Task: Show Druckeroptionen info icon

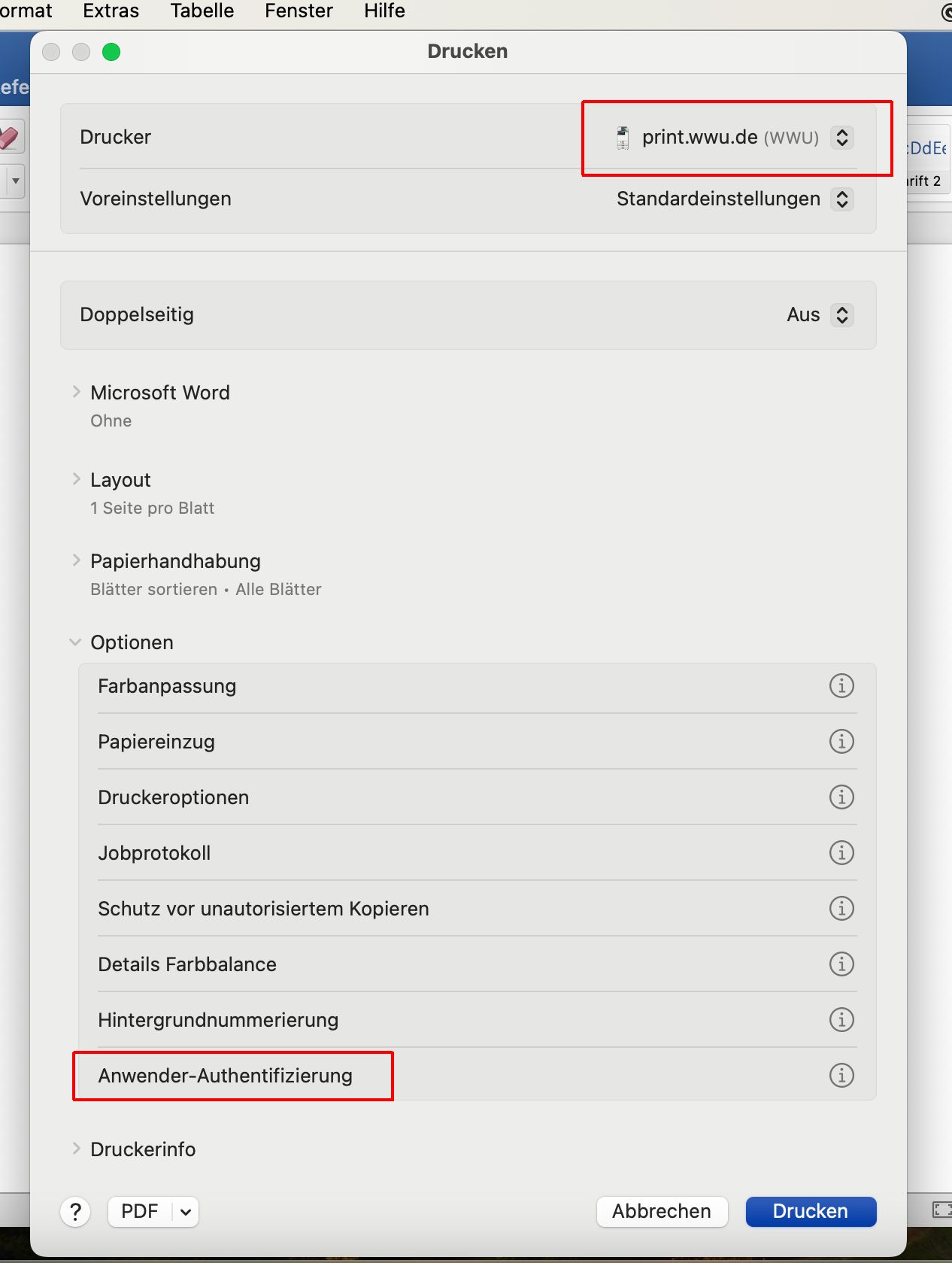Action: click(841, 797)
